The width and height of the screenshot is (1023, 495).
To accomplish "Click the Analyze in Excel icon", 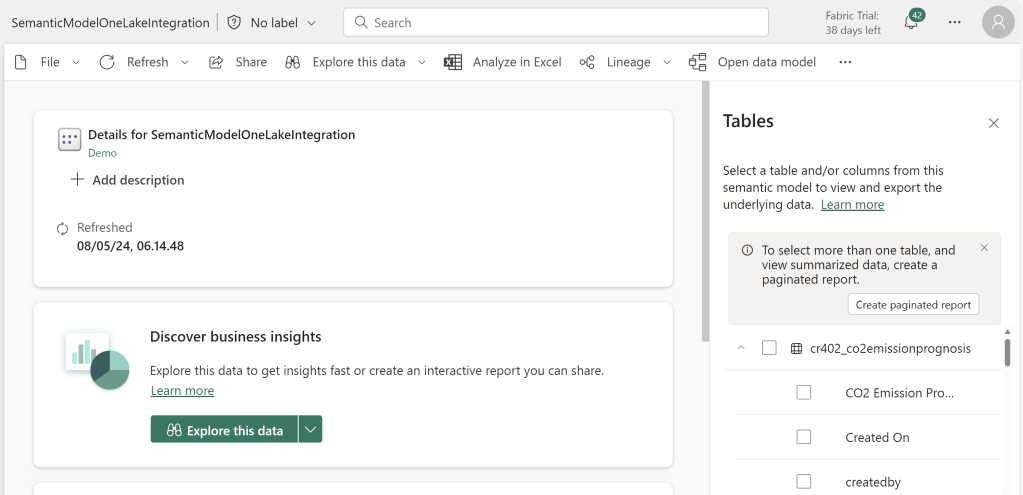I will (x=453, y=62).
